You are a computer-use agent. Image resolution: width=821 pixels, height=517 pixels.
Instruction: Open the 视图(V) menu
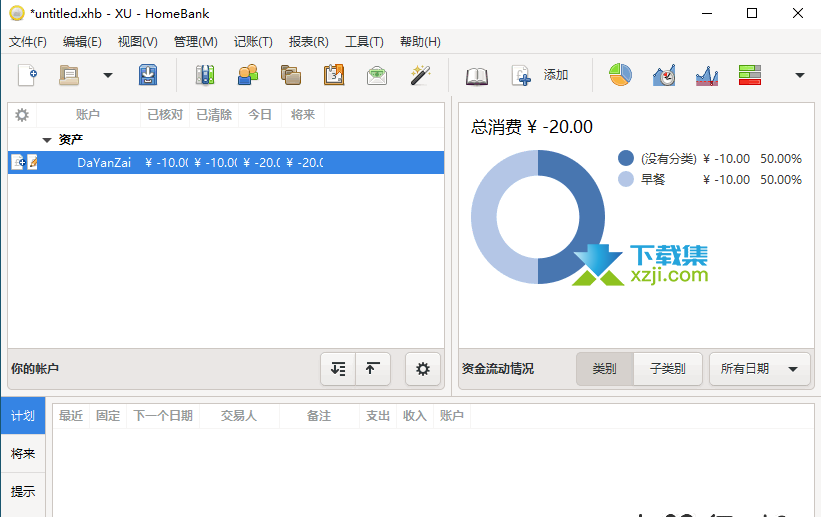(138, 41)
